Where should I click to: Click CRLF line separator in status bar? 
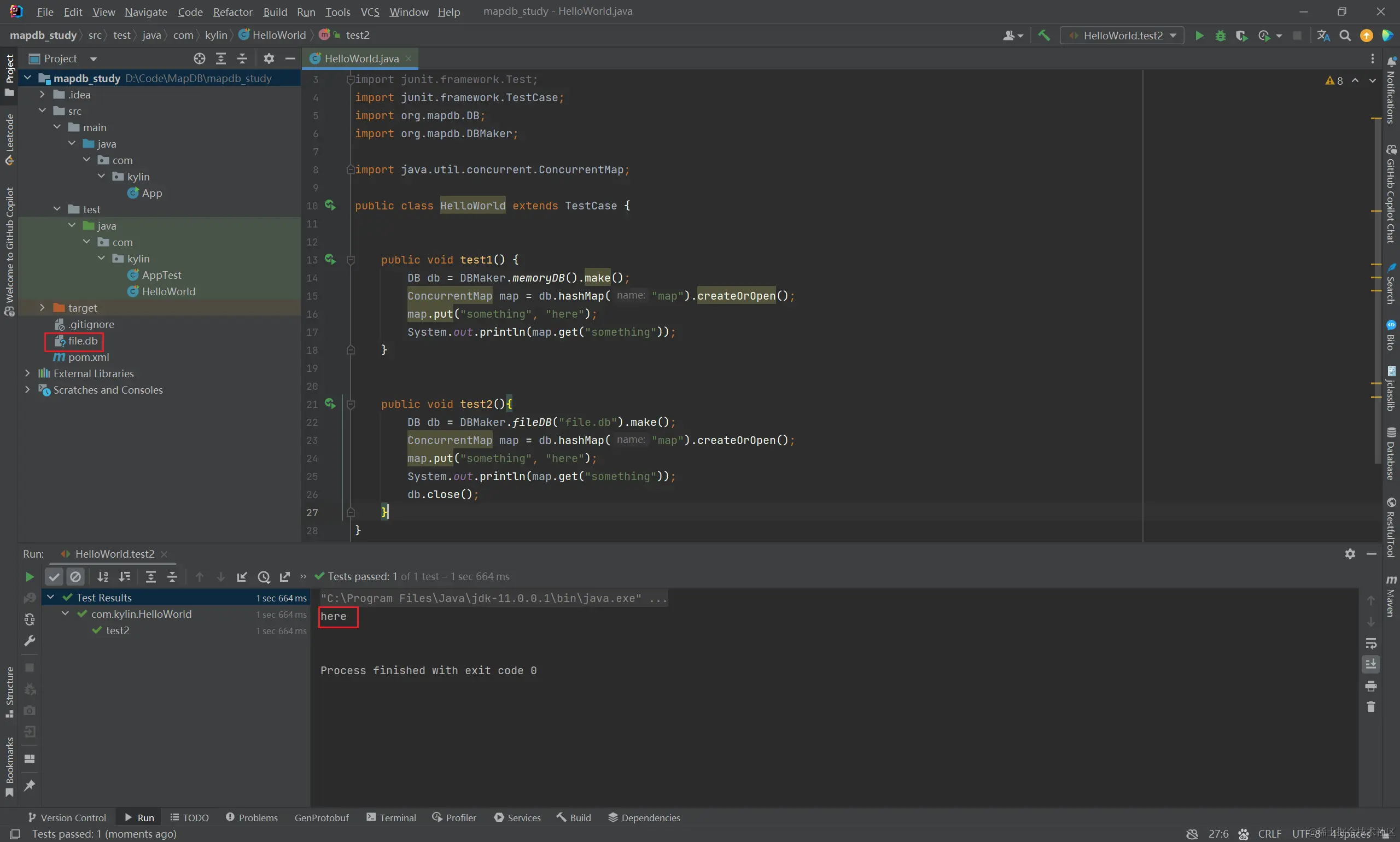tap(1269, 834)
